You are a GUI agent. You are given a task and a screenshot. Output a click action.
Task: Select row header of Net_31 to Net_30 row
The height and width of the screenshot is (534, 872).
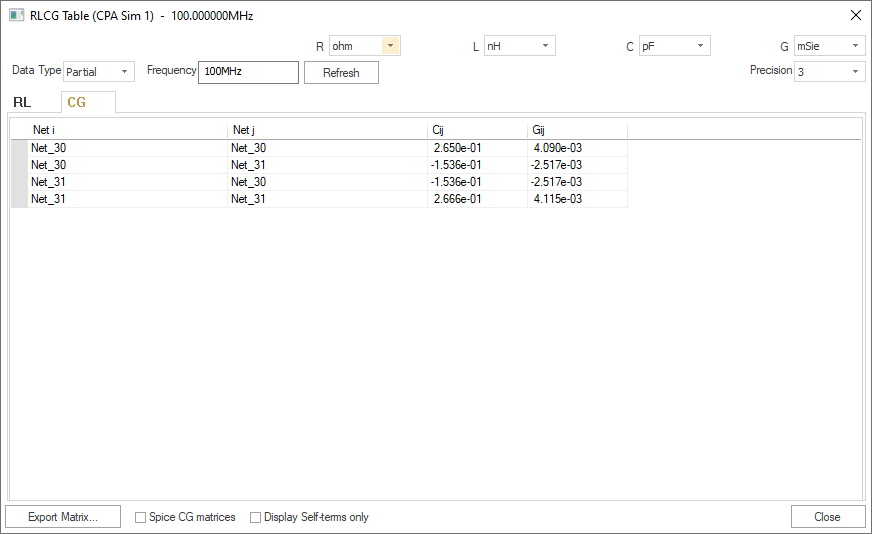(19, 182)
